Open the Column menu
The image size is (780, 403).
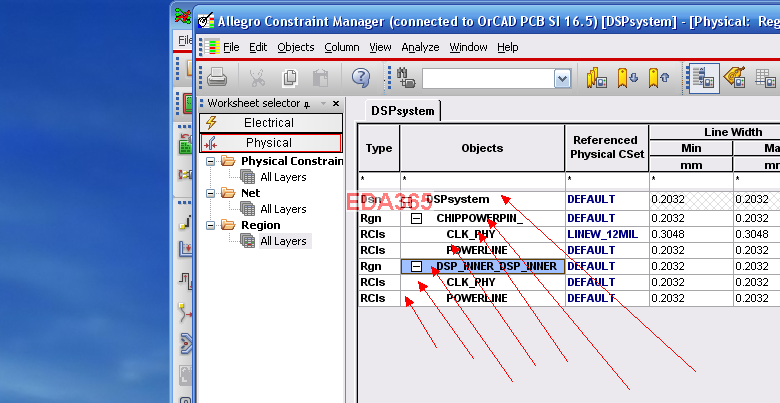tap(342, 47)
